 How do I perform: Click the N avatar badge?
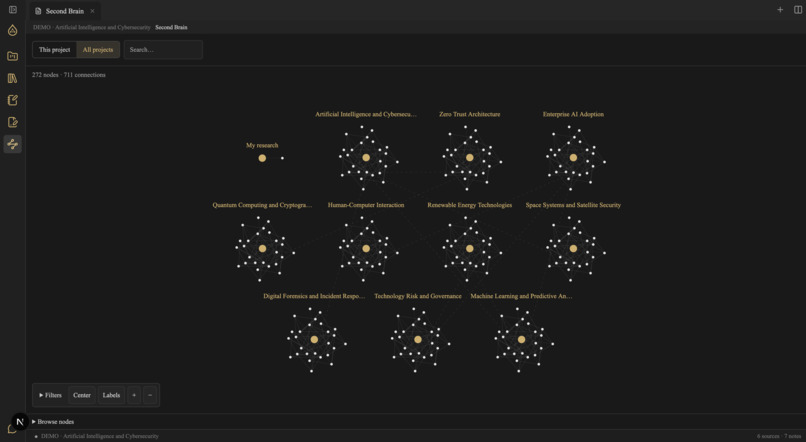(20, 421)
